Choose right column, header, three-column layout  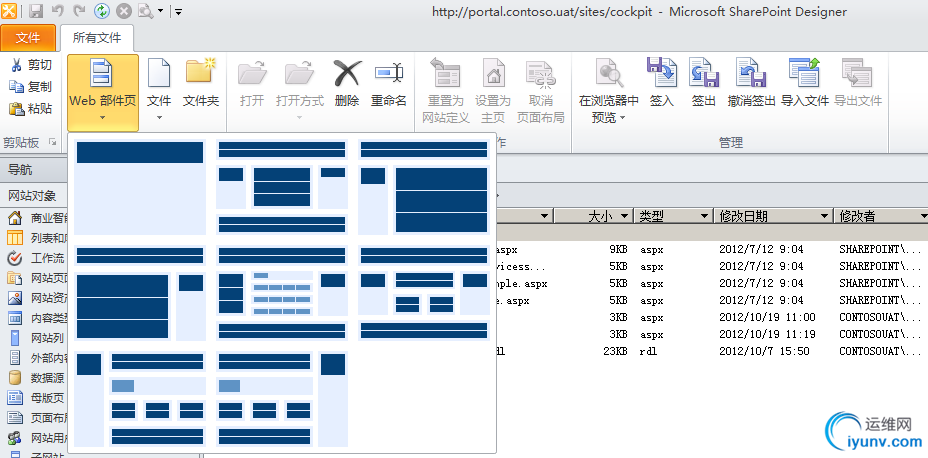point(282,399)
